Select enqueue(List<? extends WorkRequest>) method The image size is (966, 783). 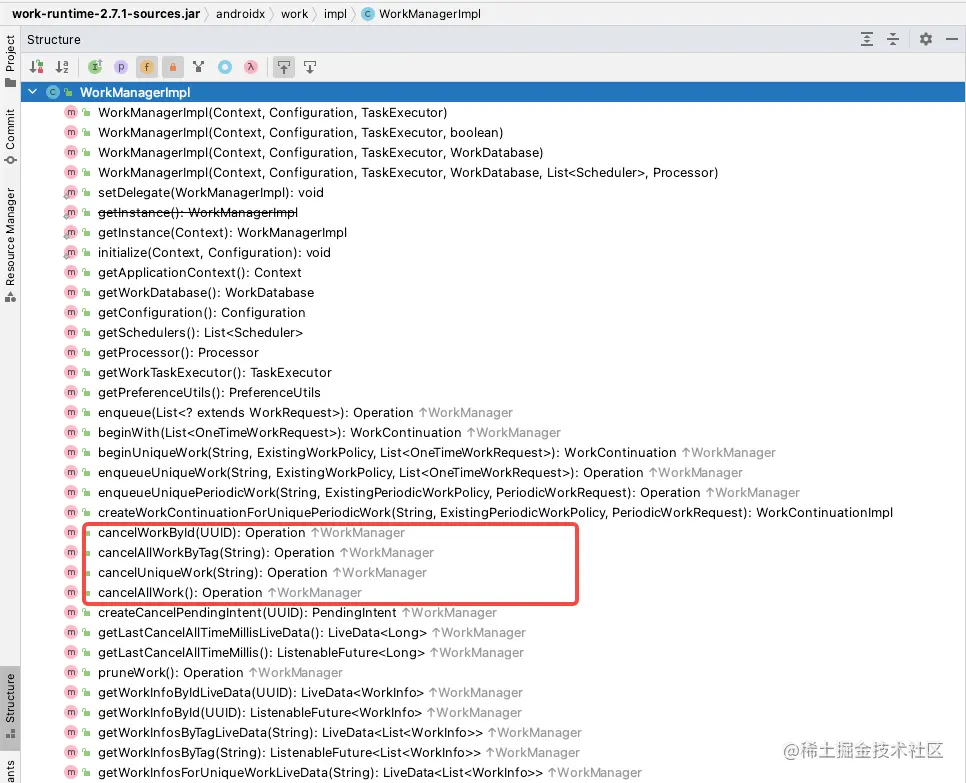click(305, 413)
